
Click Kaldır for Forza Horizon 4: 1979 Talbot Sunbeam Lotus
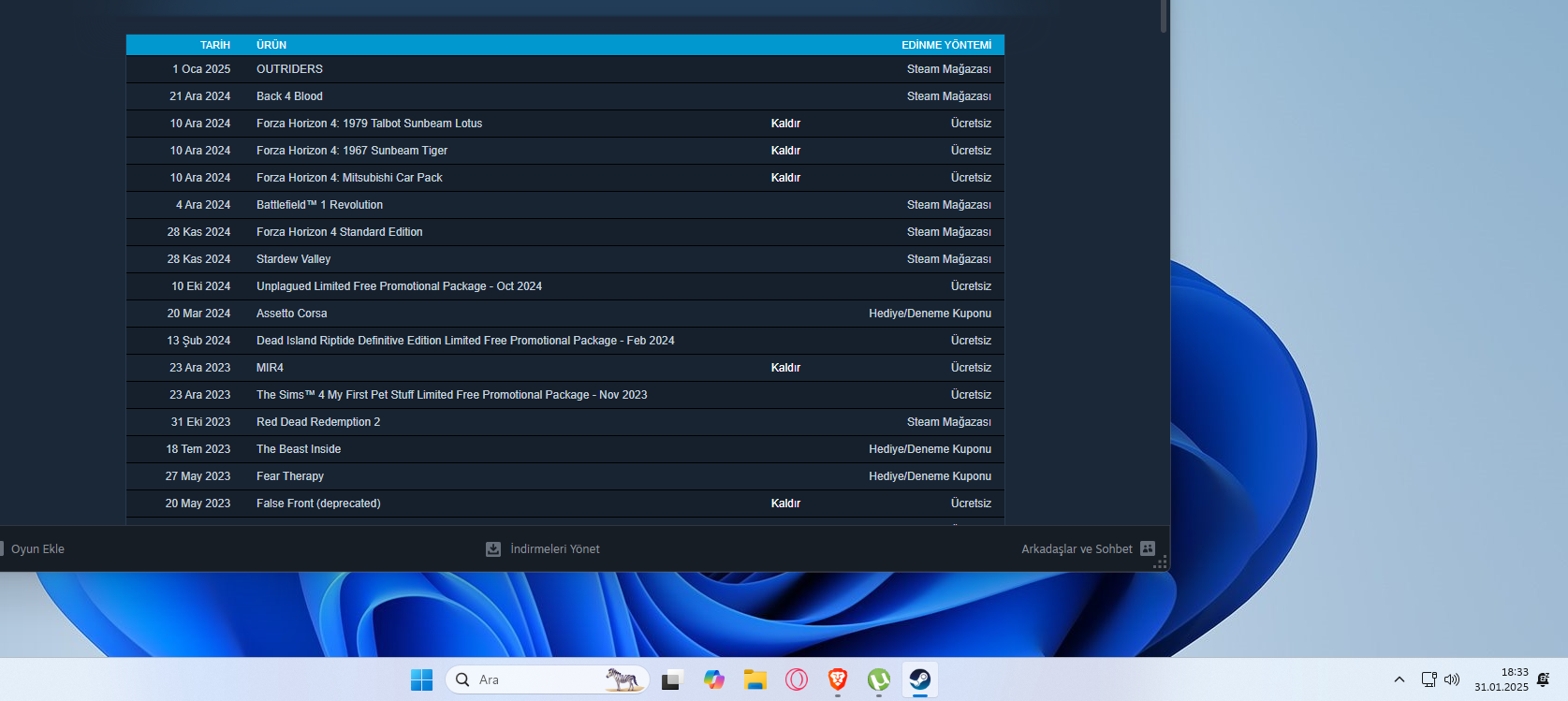[x=785, y=124]
